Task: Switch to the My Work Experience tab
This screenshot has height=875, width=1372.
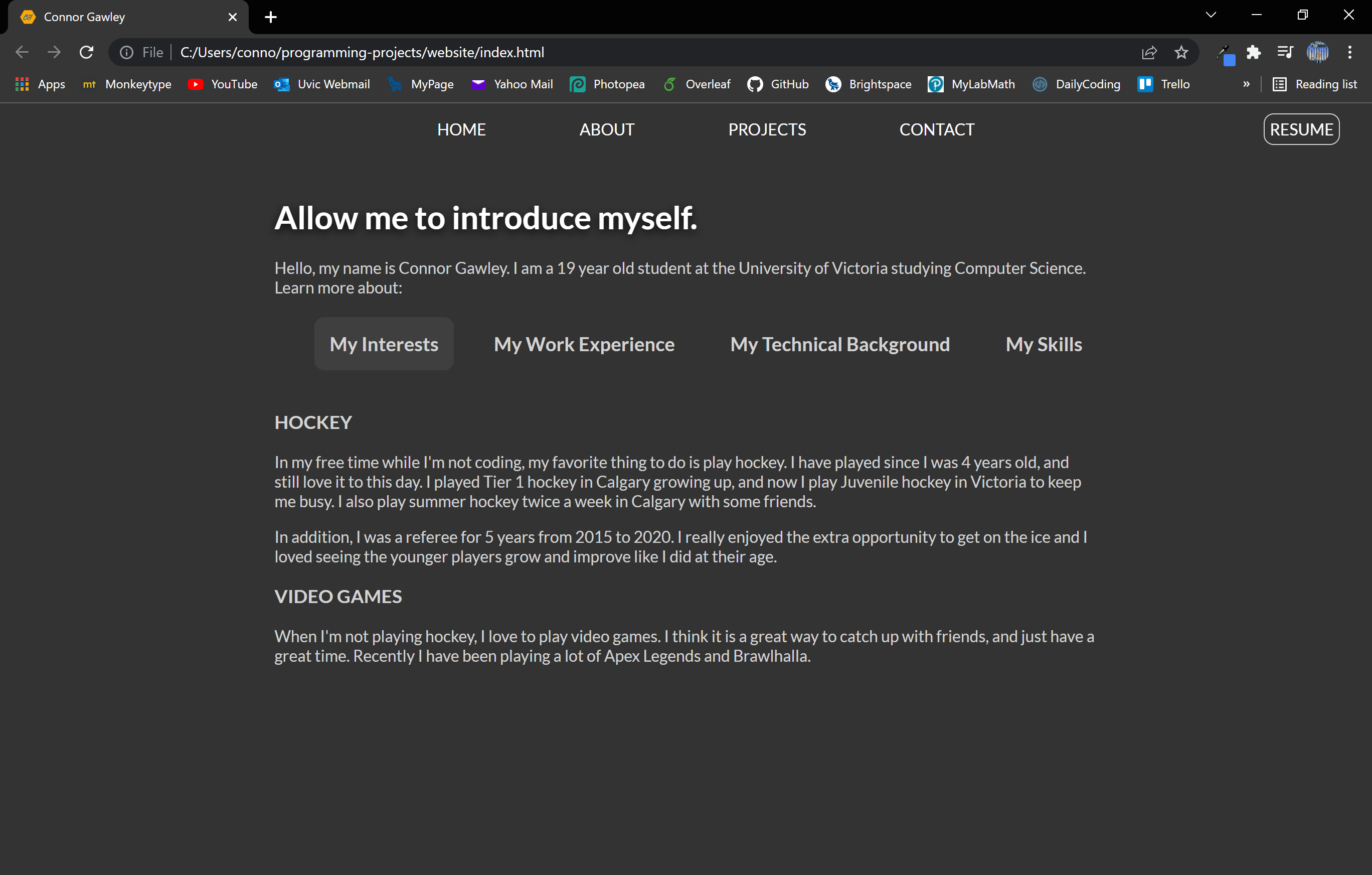Action: coord(584,344)
